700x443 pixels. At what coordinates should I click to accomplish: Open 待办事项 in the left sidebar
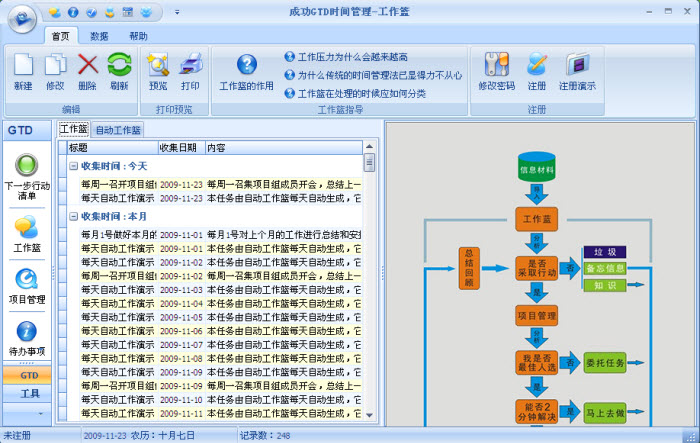(27, 338)
